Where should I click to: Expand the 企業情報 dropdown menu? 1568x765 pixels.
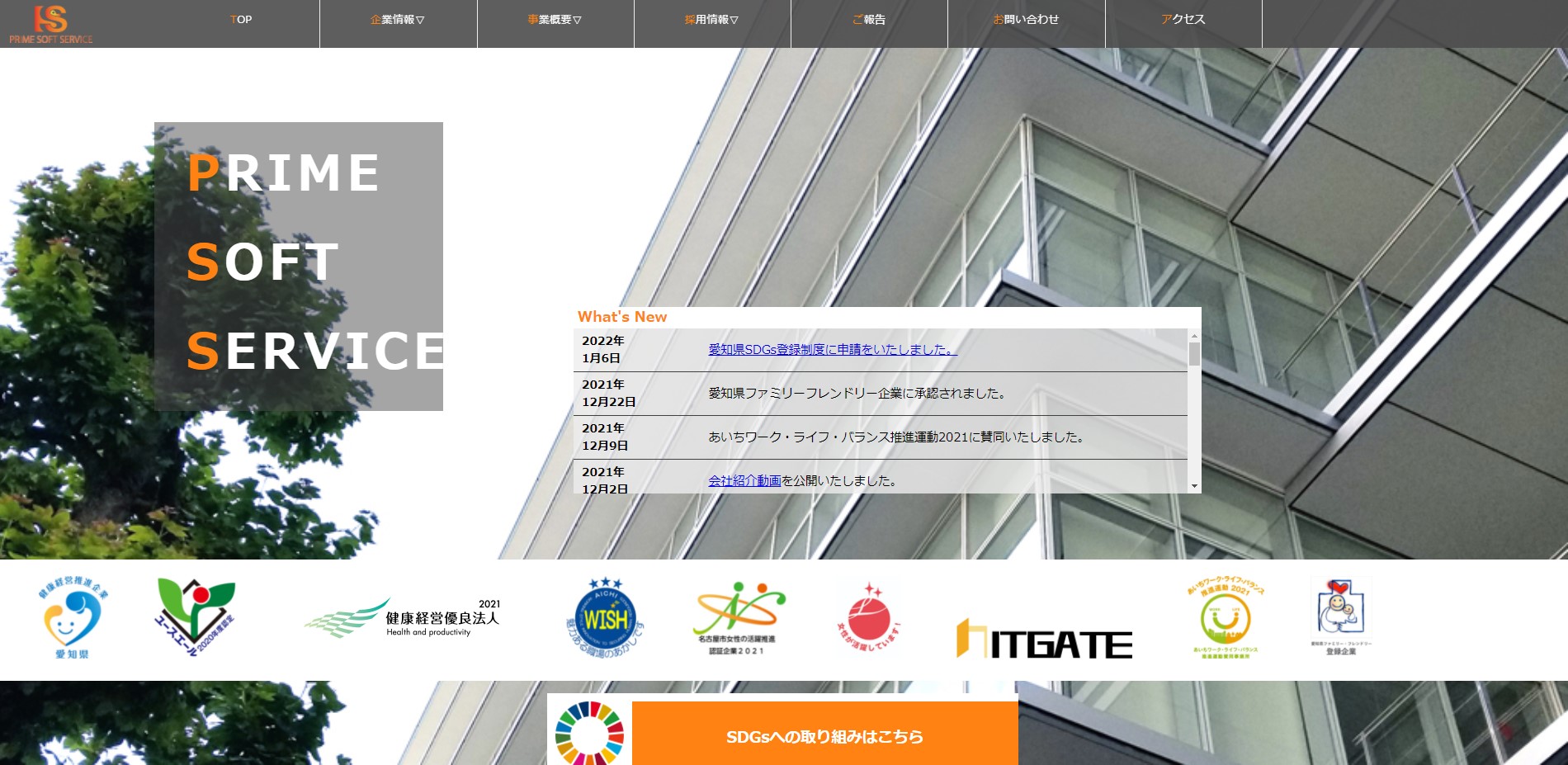pos(398,20)
